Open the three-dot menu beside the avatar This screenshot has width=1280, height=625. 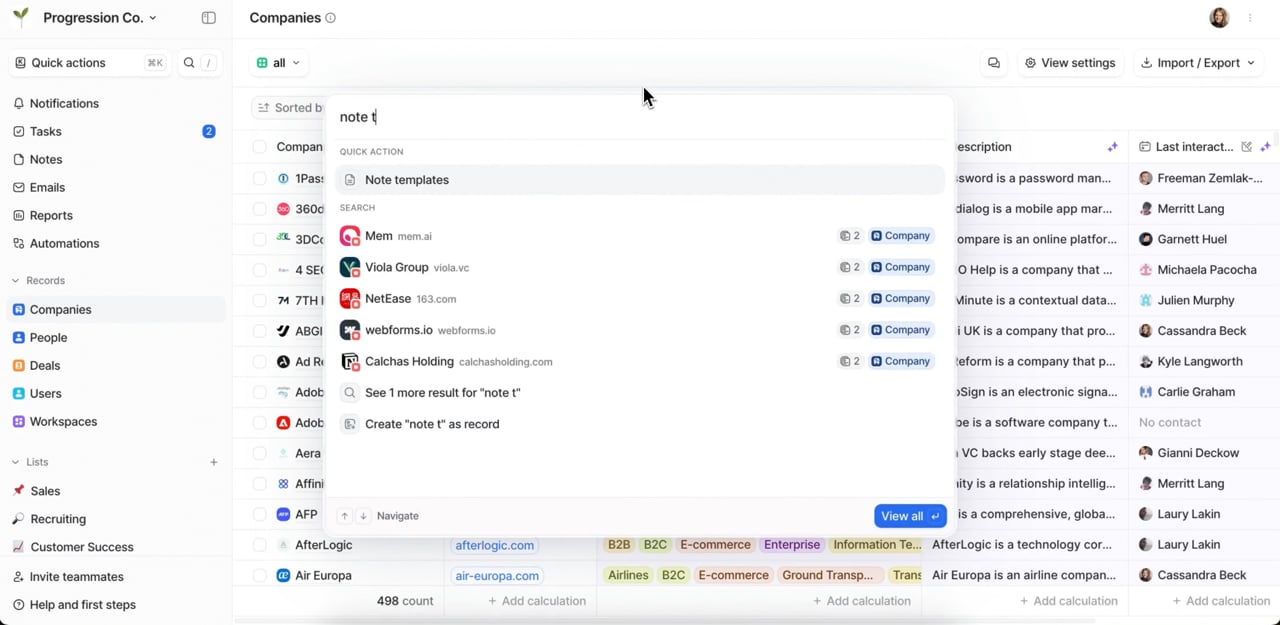pyautogui.click(x=1250, y=18)
